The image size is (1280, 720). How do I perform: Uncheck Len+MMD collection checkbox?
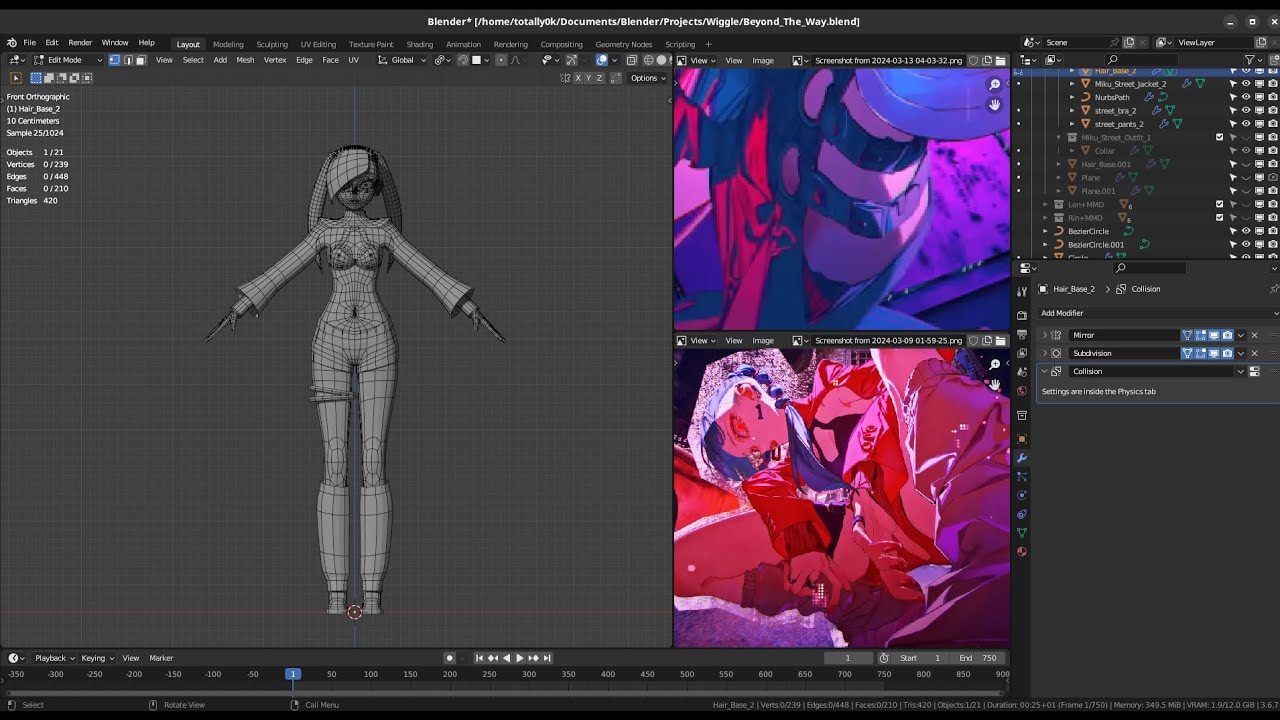[1220, 204]
